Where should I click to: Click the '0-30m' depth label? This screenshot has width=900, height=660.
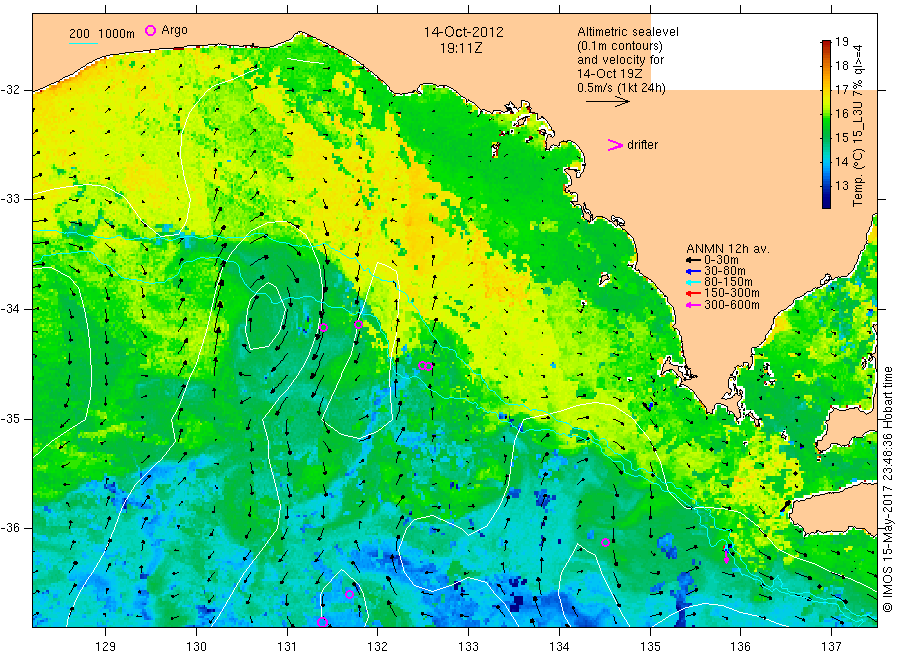pyautogui.click(x=721, y=260)
